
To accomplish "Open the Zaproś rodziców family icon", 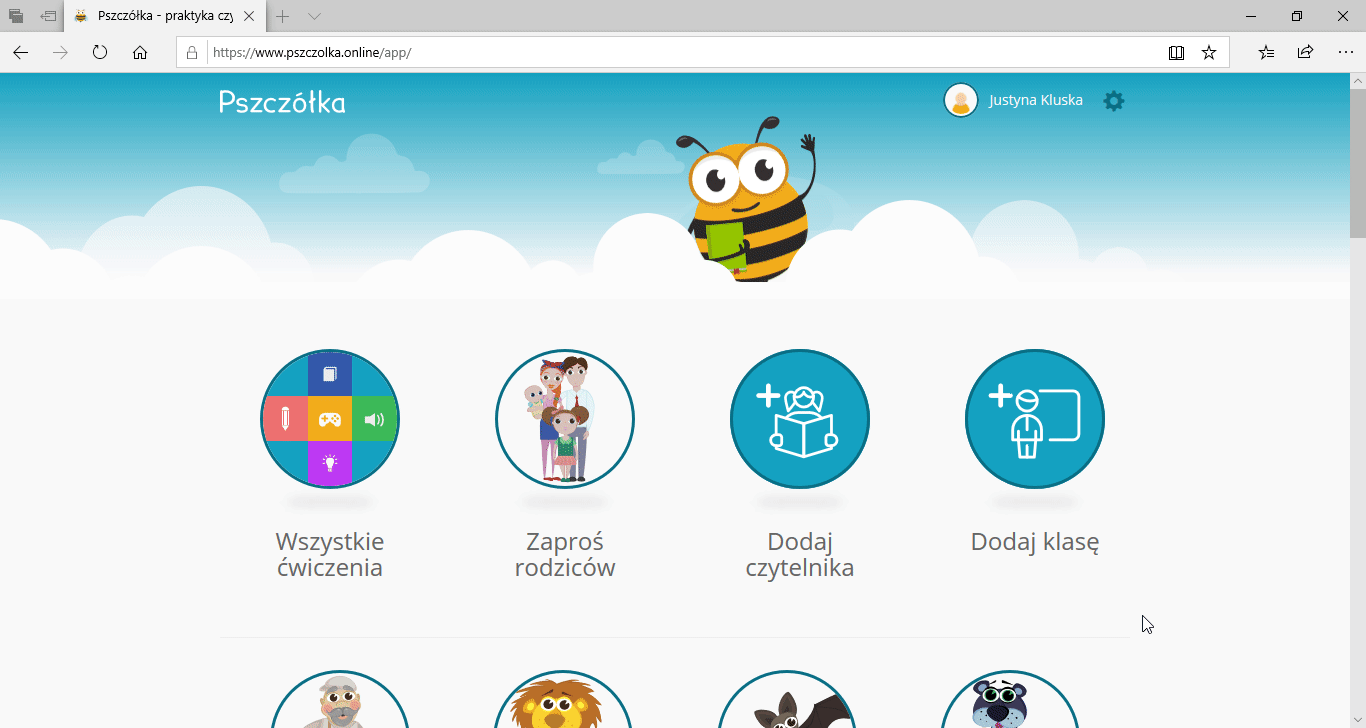I will tap(565, 419).
